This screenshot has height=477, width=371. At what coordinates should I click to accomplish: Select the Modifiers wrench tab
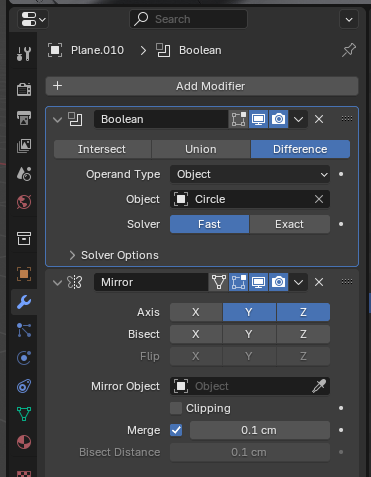point(24,302)
